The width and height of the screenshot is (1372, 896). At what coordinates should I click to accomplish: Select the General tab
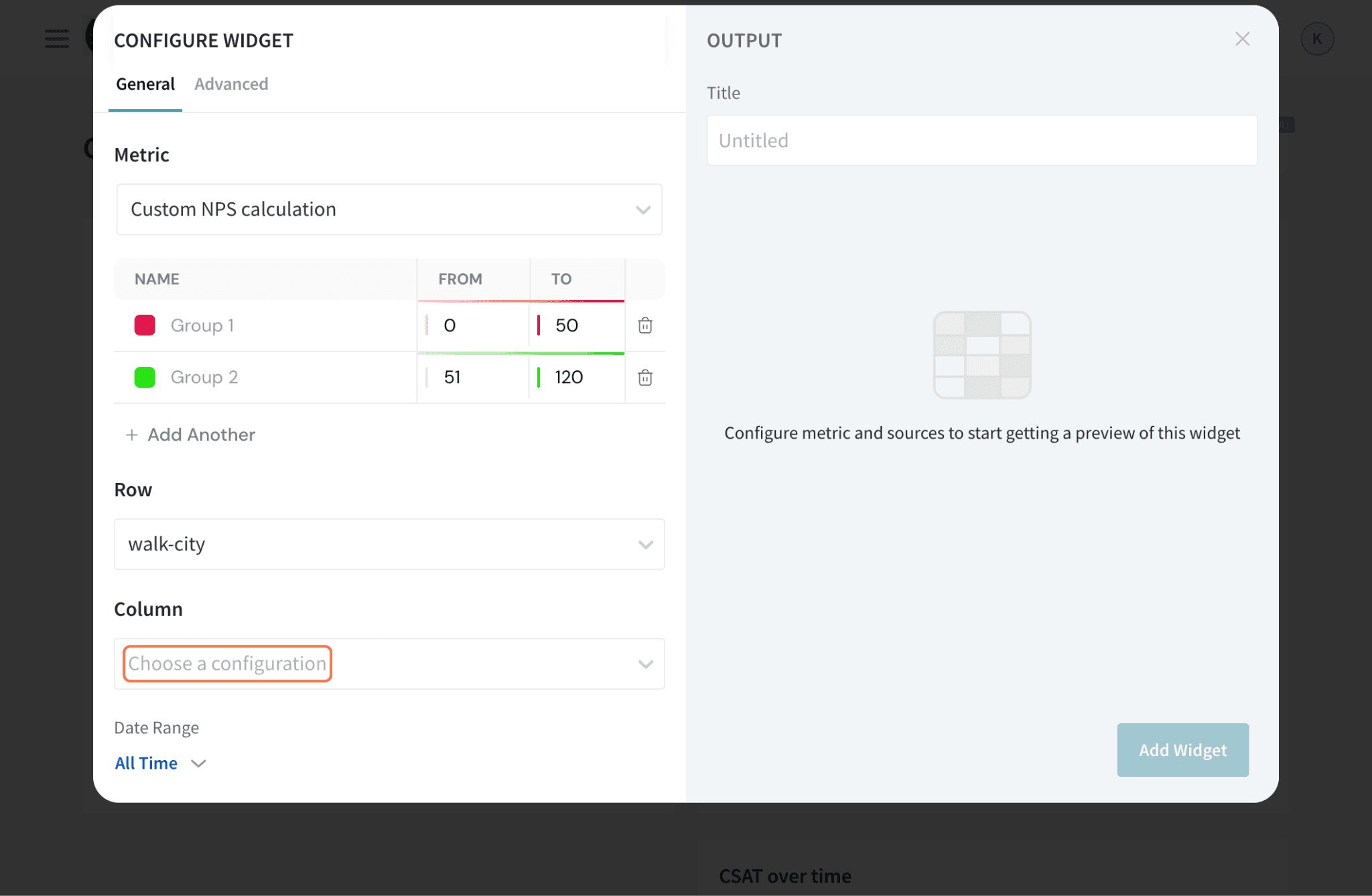pos(145,84)
